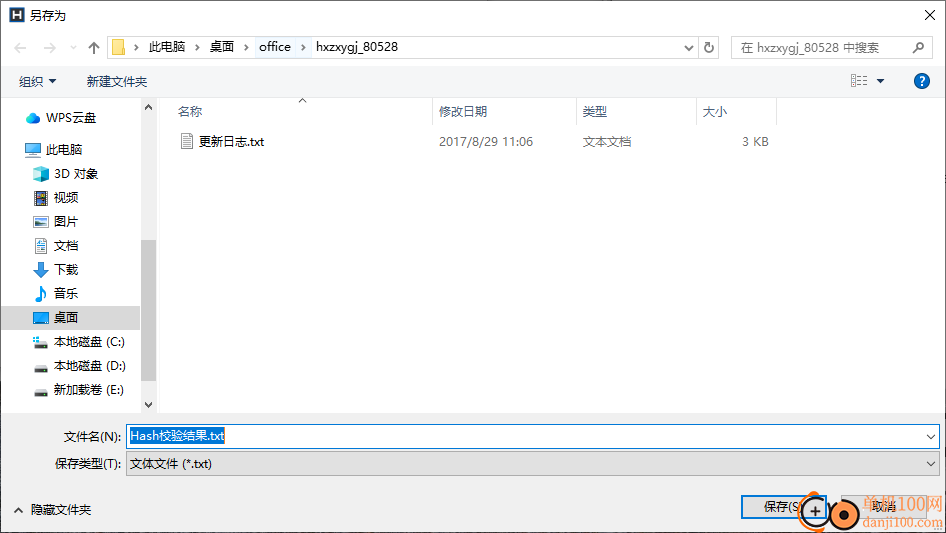
Task: Select 桌面 breadcrumb in address bar
Action: point(221,47)
